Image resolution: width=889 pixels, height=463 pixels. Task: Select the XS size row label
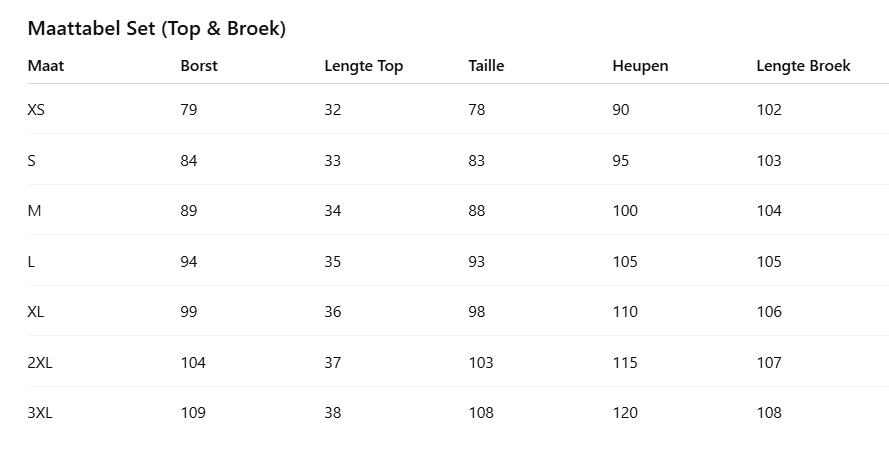(x=36, y=110)
